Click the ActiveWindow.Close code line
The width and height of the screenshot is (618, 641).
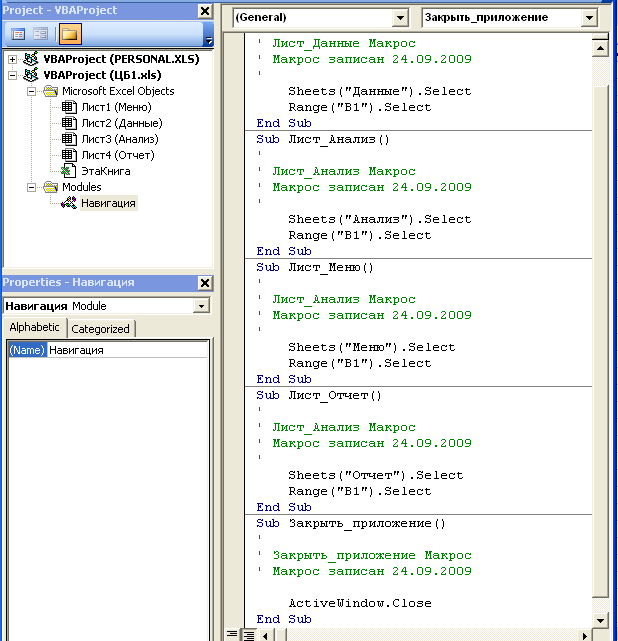click(360, 603)
